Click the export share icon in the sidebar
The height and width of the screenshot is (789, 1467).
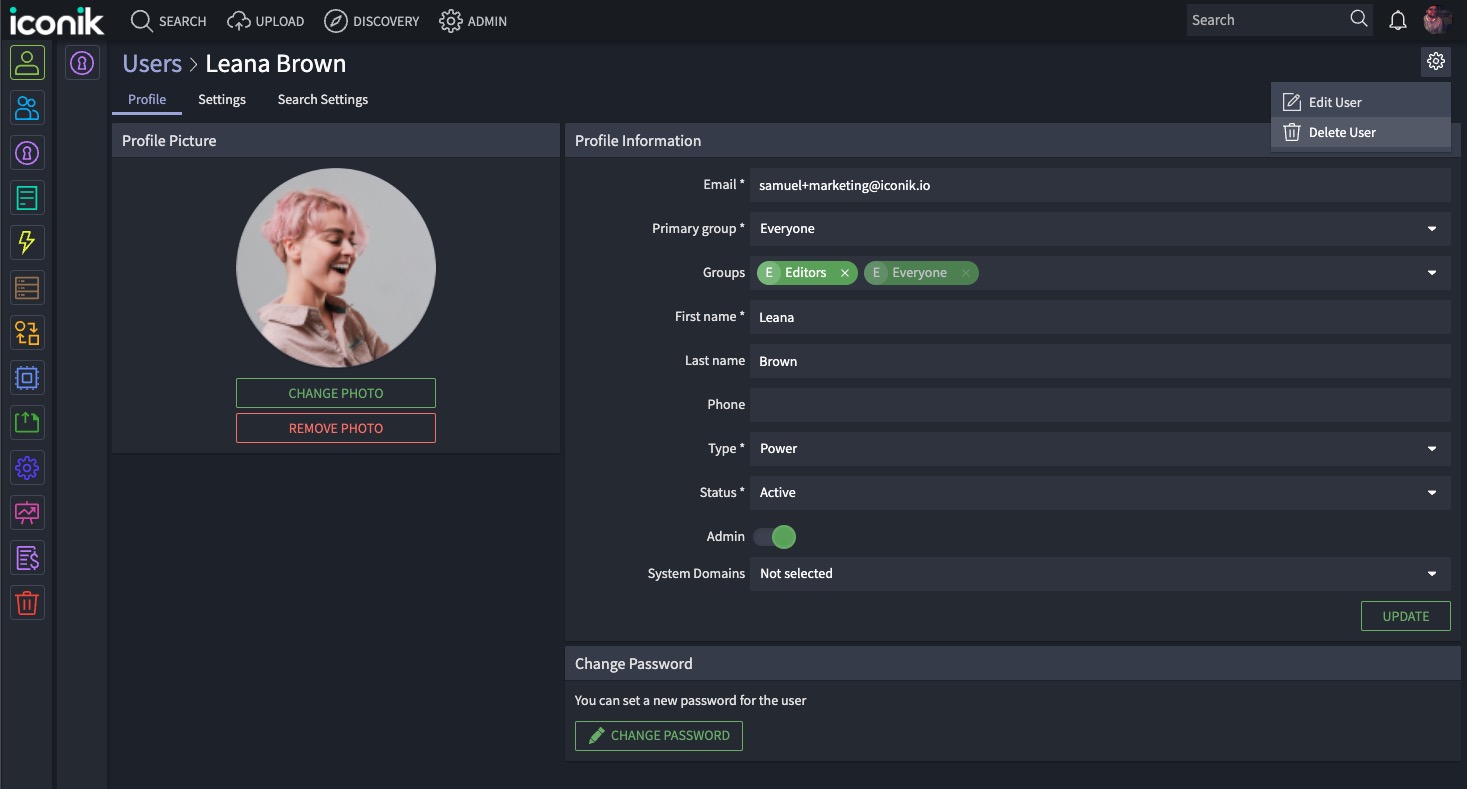coord(27,422)
